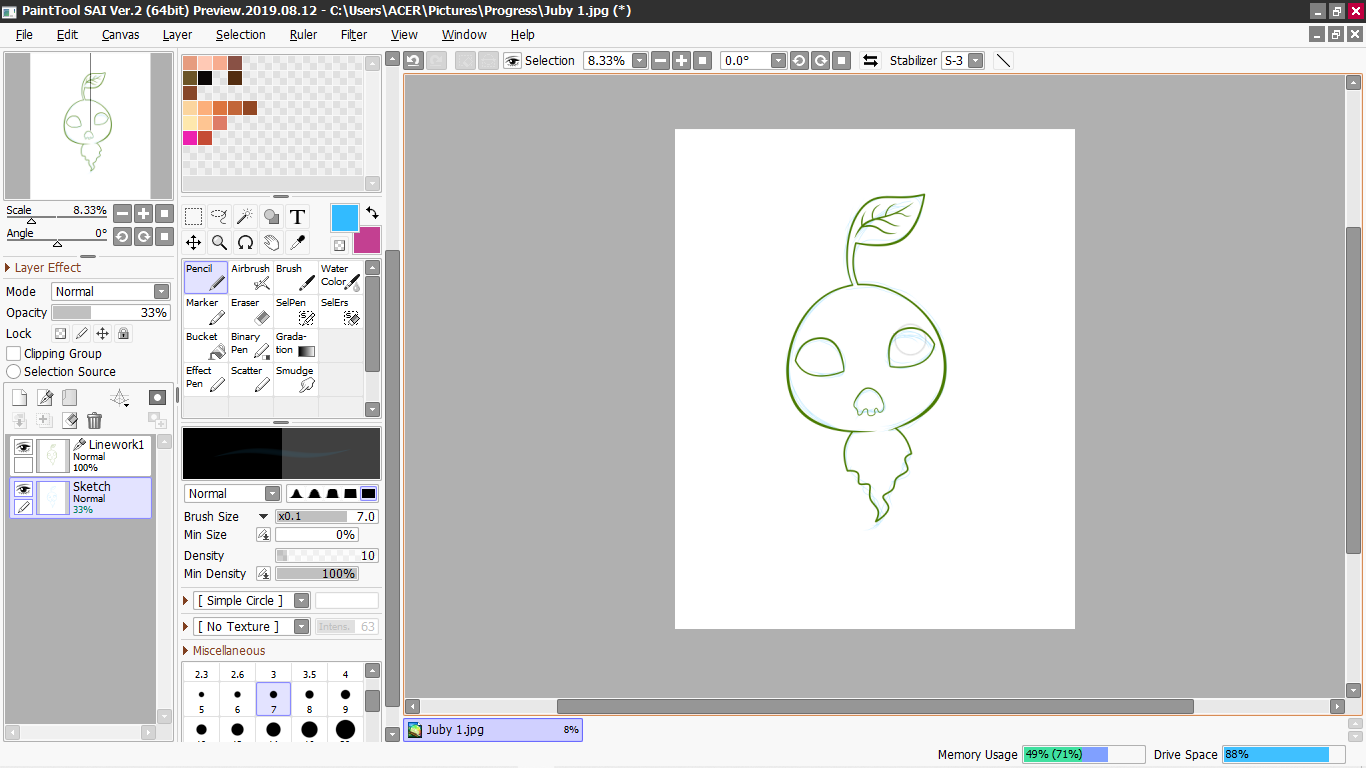This screenshot has height=768, width=1366.
Task: Flip the canvas view horizontally
Action: click(870, 60)
